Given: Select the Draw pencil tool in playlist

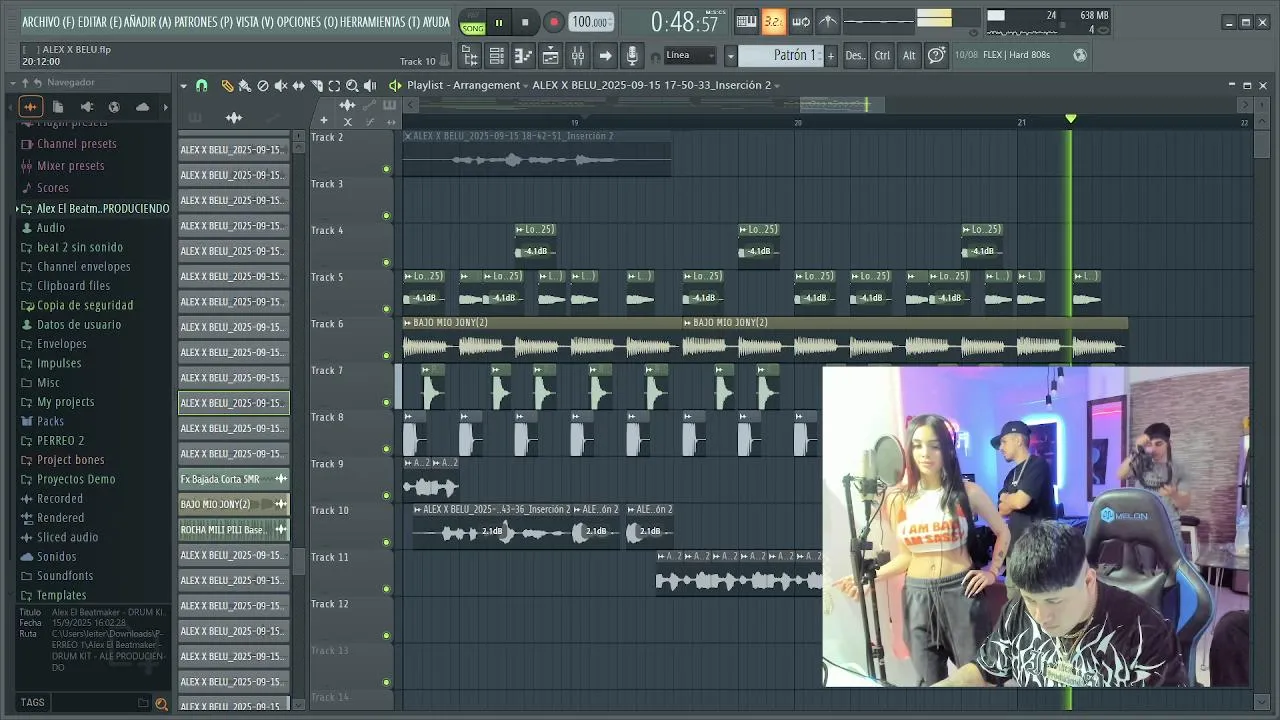Looking at the screenshot, I should [227, 86].
